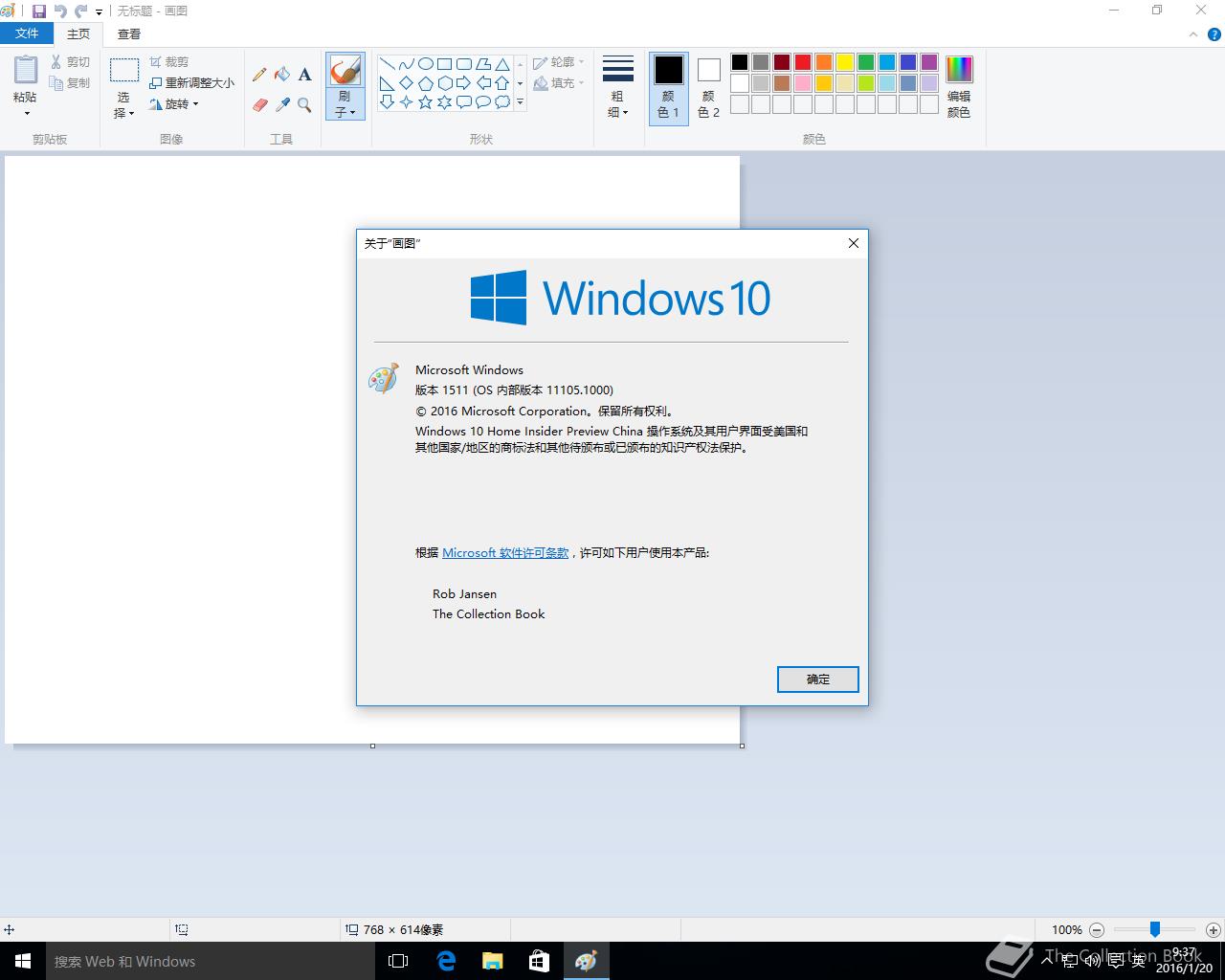Switch to the Home (主页) tab
Viewport: 1225px width, 980px height.
[78, 33]
